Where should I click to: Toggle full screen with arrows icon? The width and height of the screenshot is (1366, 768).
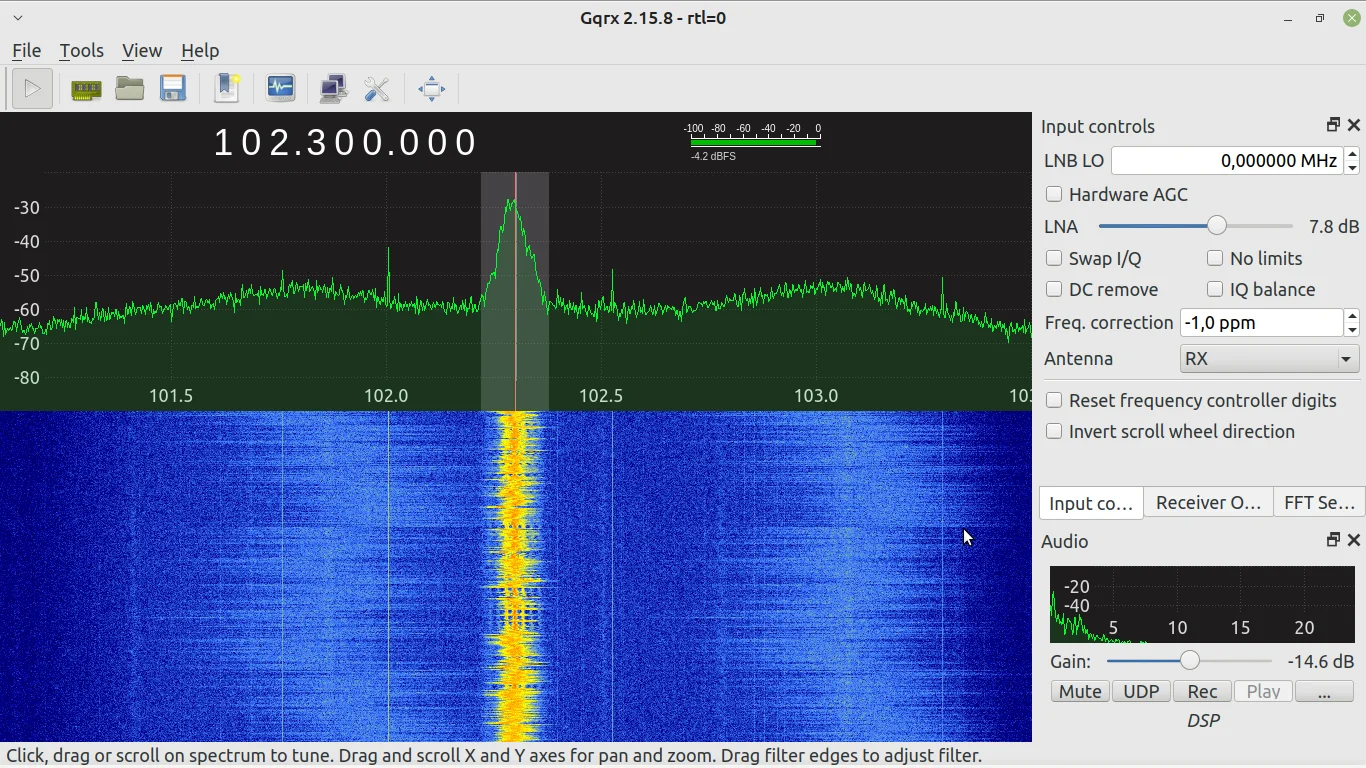pos(431,89)
